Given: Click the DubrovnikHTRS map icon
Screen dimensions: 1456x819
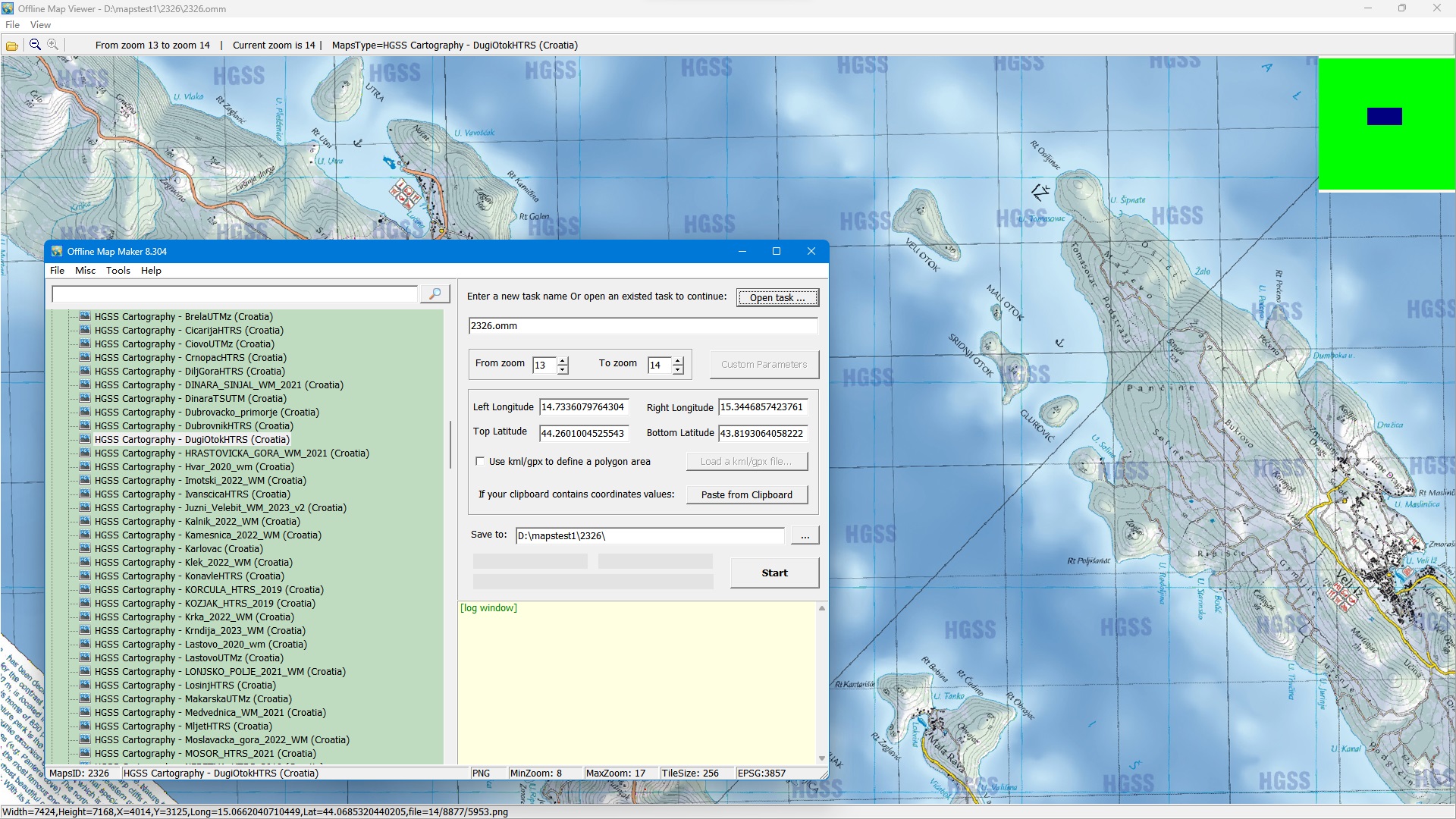Looking at the screenshot, I should [85, 425].
